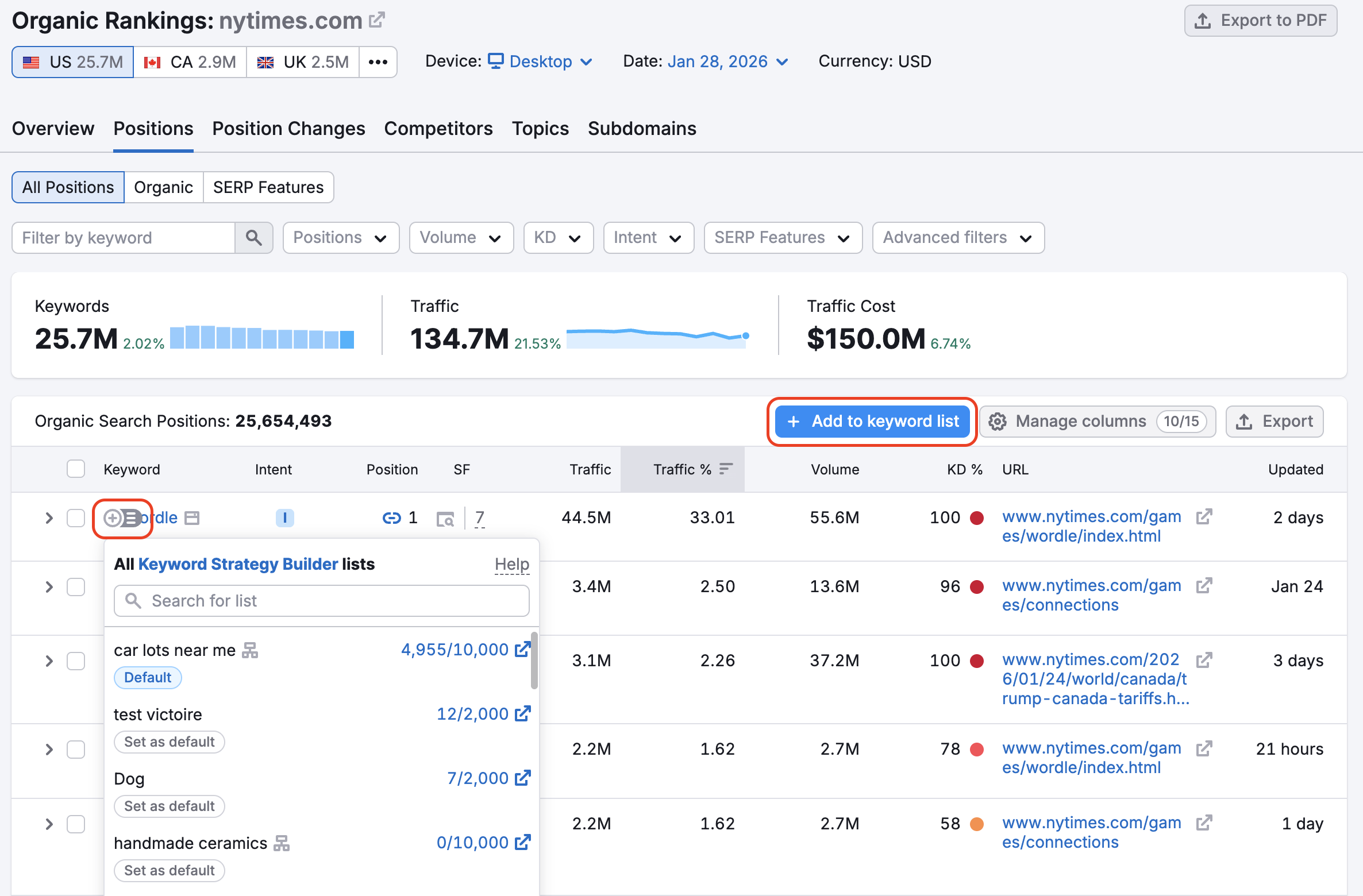This screenshot has height=896, width=1363.
Task: Expand the Advanced filters dropdown
Action: (958, 238)
